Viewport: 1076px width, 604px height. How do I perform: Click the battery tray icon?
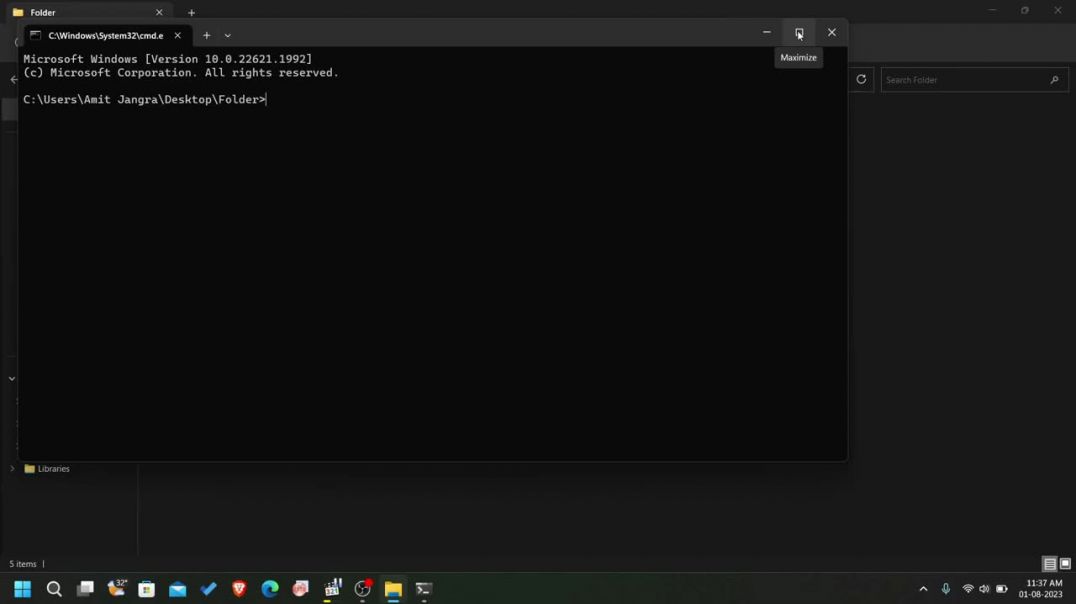(x=1001, y=589)
